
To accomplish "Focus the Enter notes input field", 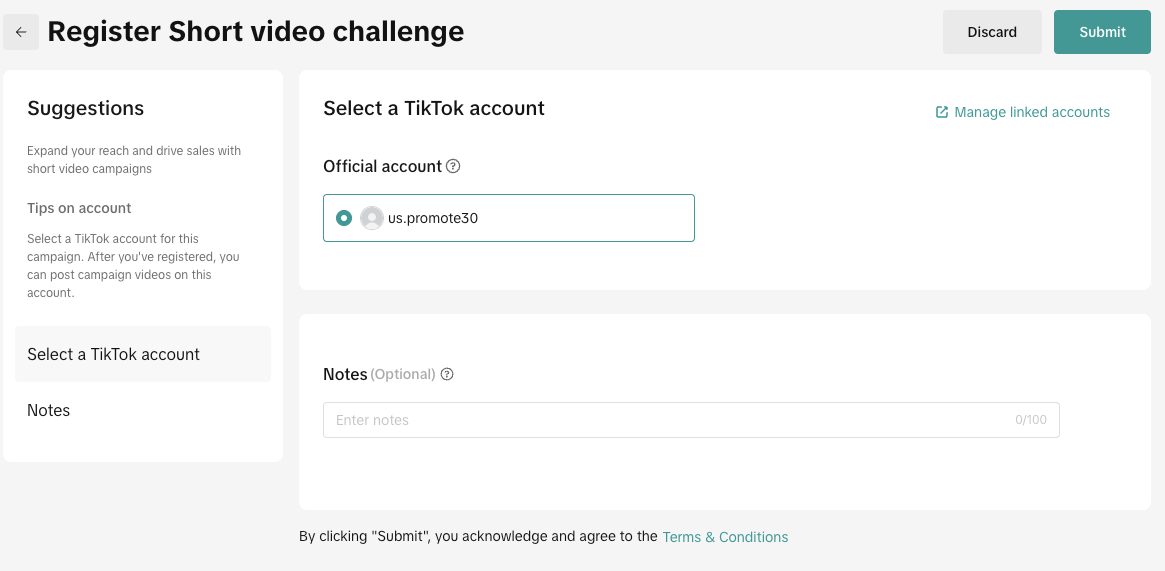I will click(660, 420).
